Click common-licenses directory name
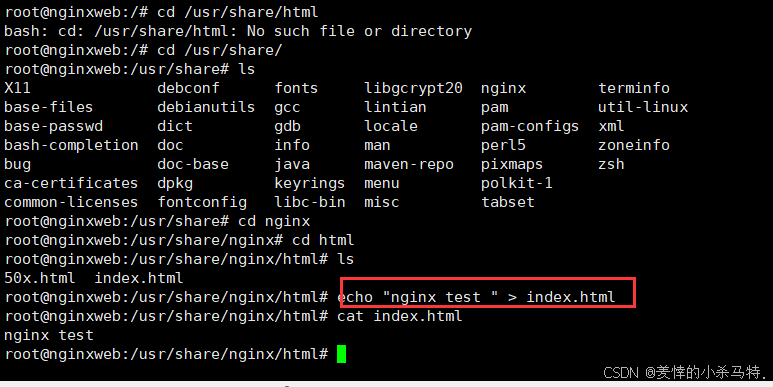This screenshot has width=773, height=387. tap(71, 202)
